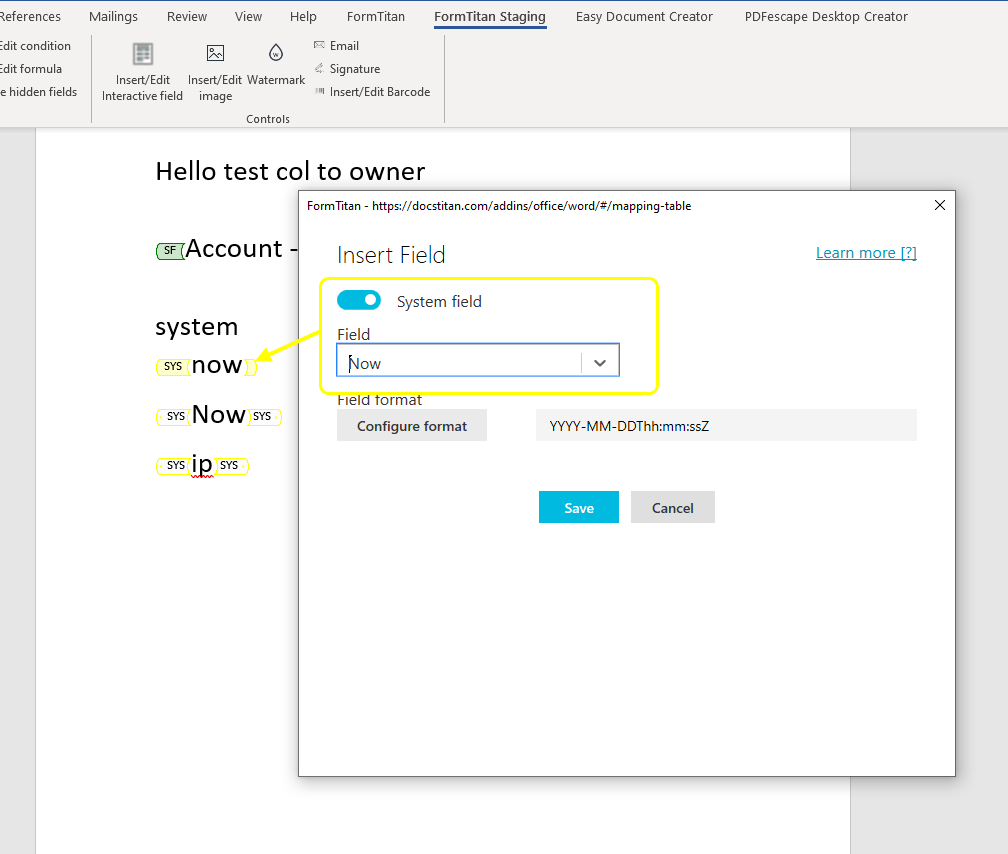Click the Watermark icon
1008x854 pixels.
tap(275, 54)
